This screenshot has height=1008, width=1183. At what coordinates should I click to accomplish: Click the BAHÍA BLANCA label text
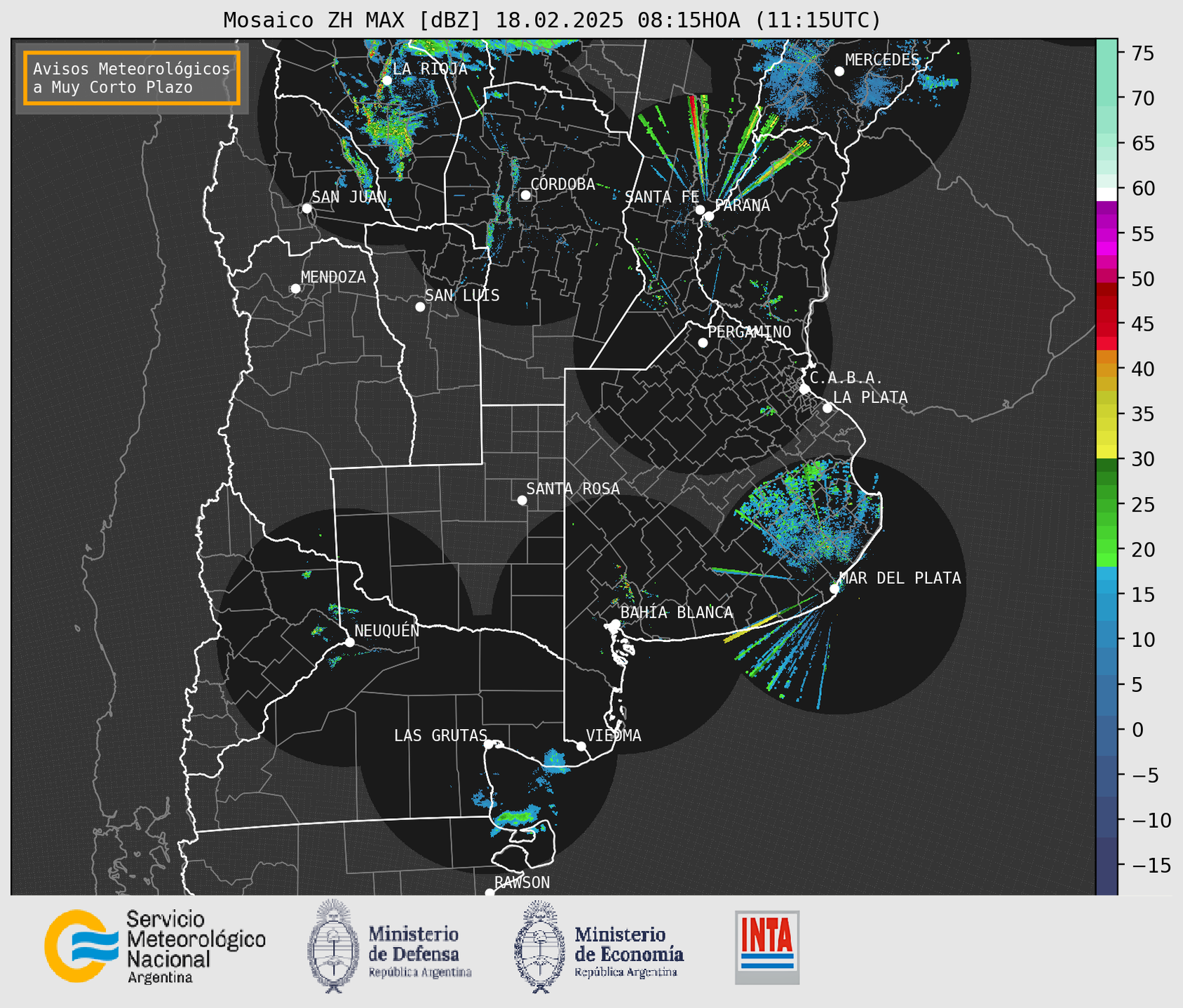click(677, 612)
